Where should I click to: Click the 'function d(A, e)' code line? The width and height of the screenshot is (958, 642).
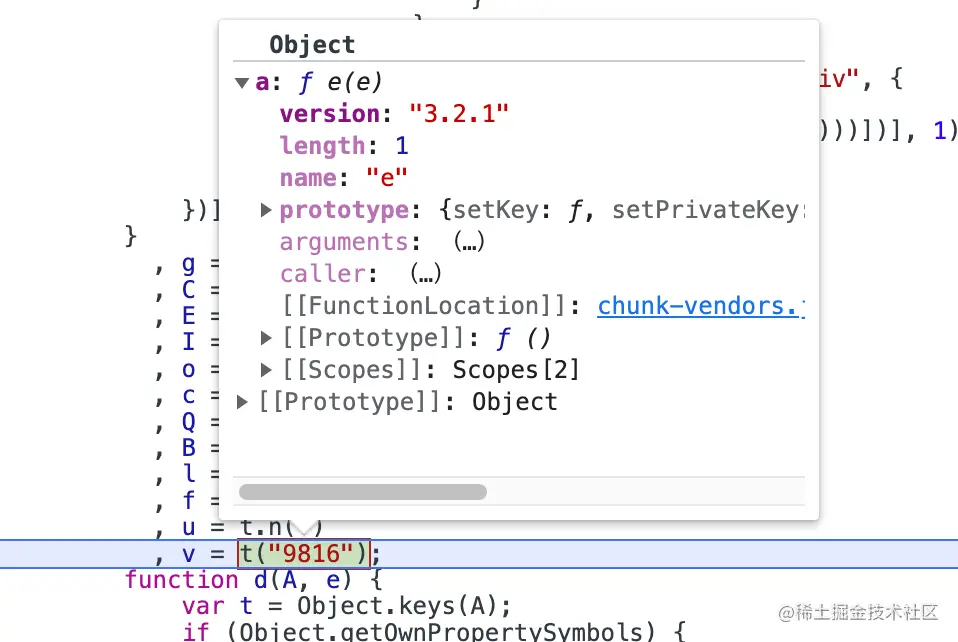(254, 580)
